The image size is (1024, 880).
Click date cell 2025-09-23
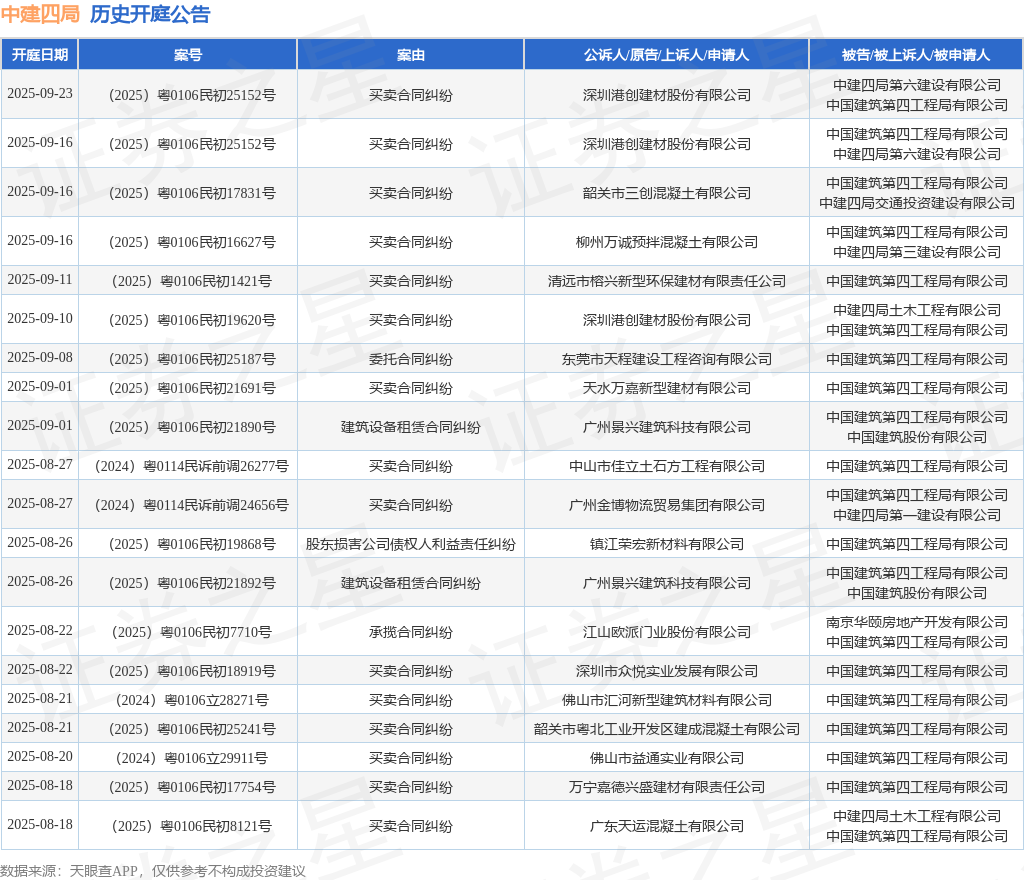coord(40,93)
